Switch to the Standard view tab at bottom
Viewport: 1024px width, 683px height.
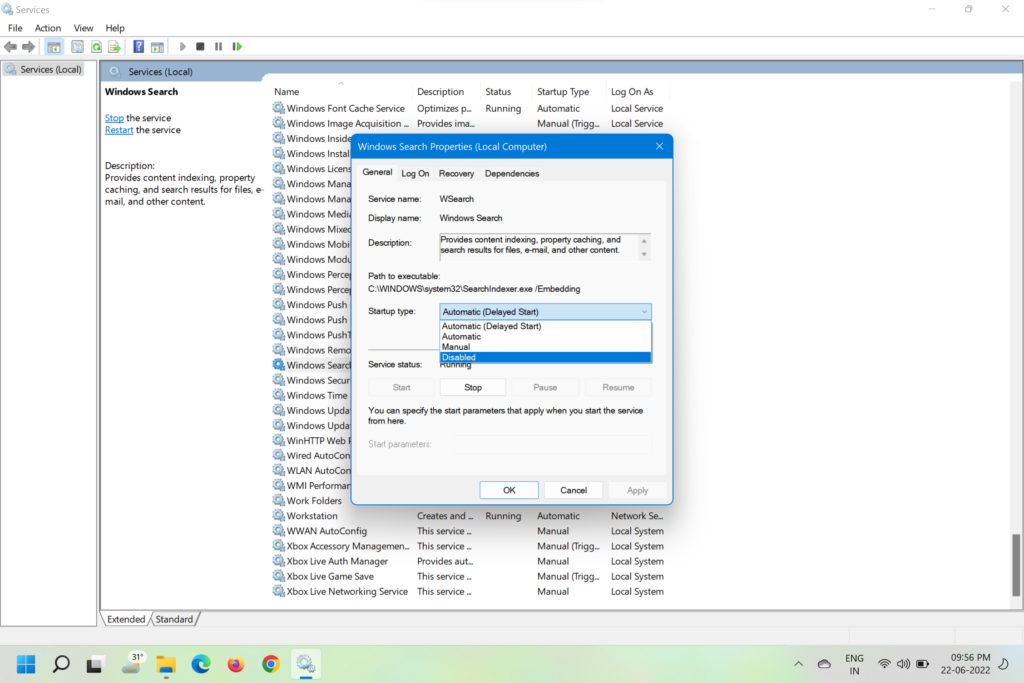pos(174,619)
